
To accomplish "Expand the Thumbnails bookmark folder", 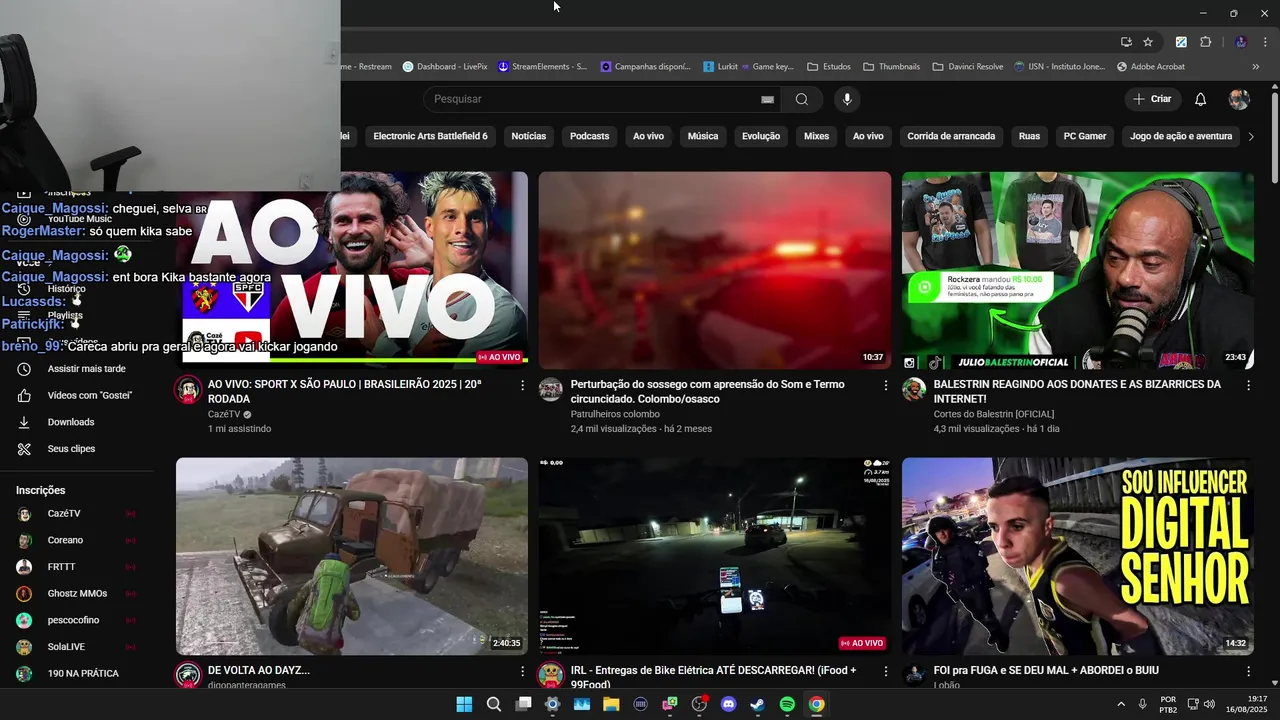I will point(891,67).
